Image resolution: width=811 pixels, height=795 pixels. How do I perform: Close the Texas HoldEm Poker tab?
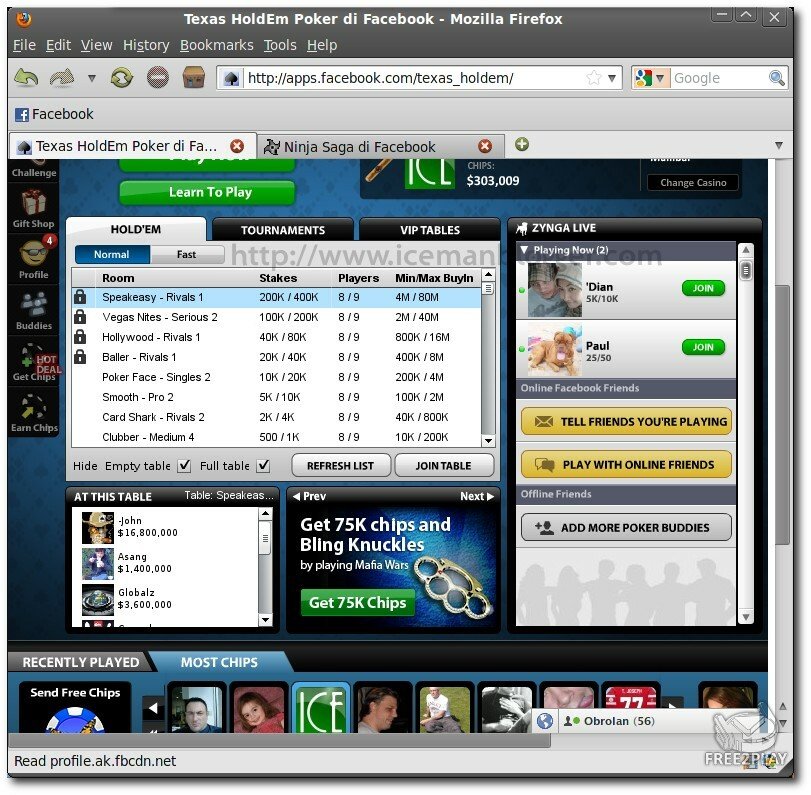(x=237, y=146)
